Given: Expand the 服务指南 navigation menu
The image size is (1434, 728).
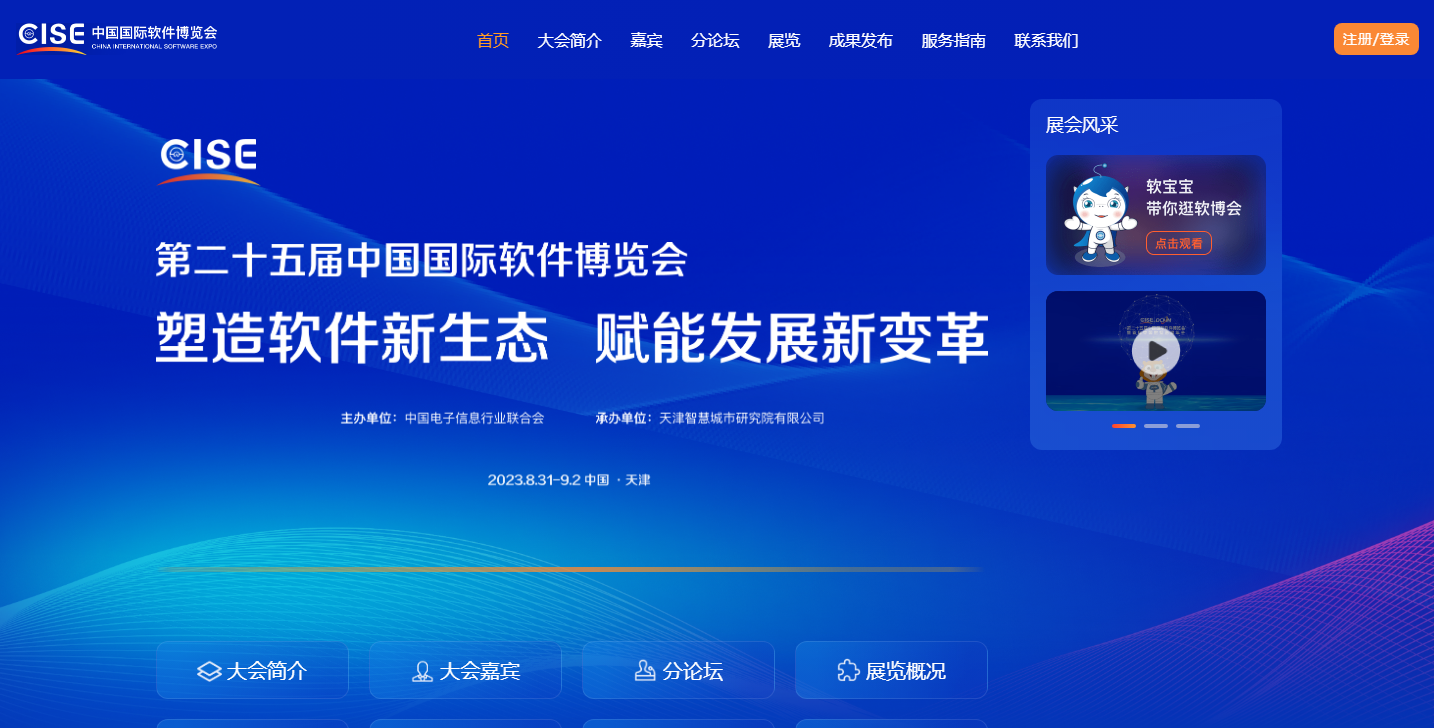Looking at the screenshot, I should [x=953, y=41].
